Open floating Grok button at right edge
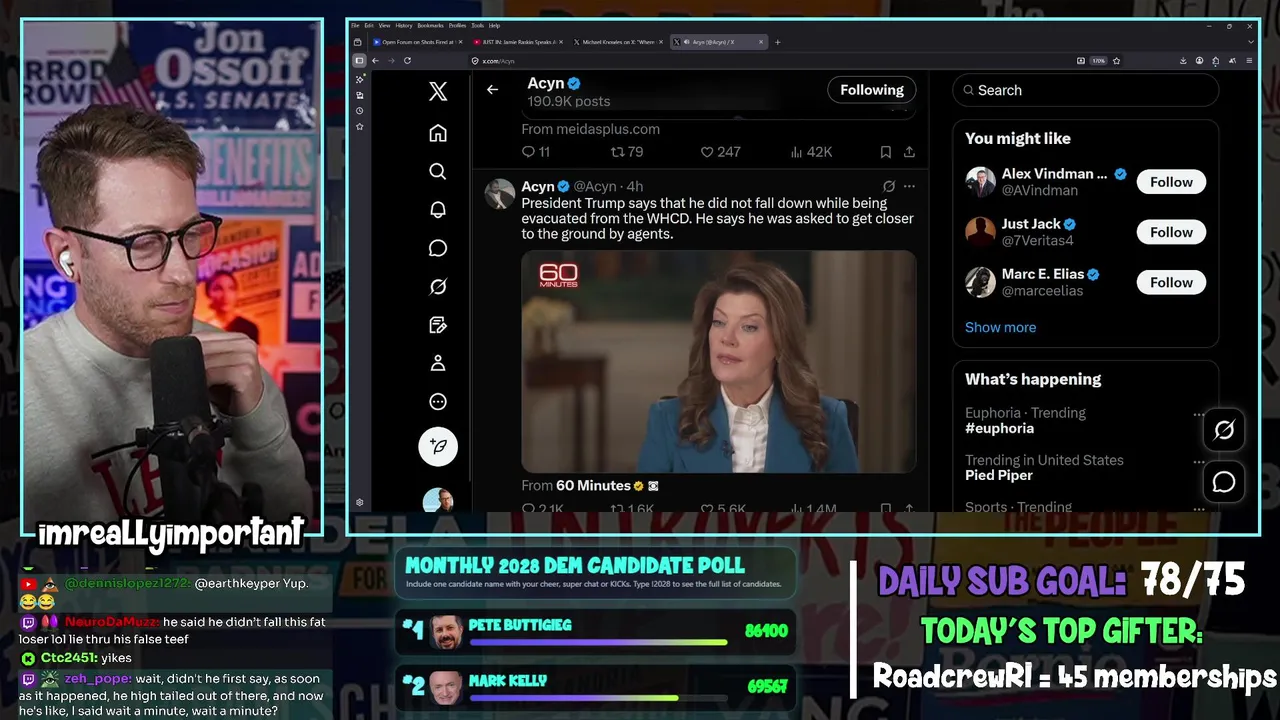 coord(1224,430)
